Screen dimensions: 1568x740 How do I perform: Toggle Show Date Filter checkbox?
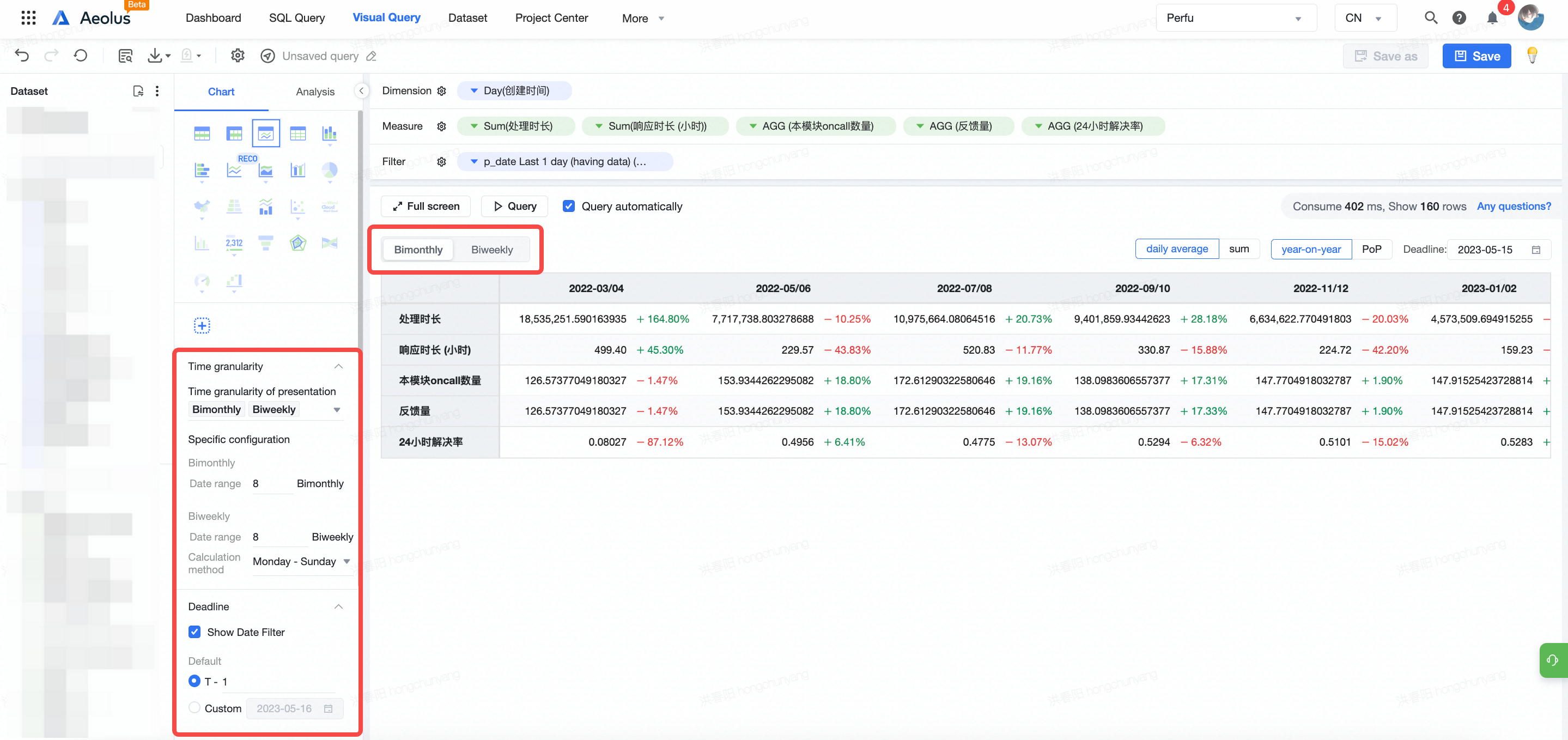pyautogui.click(x=195, y=632)
